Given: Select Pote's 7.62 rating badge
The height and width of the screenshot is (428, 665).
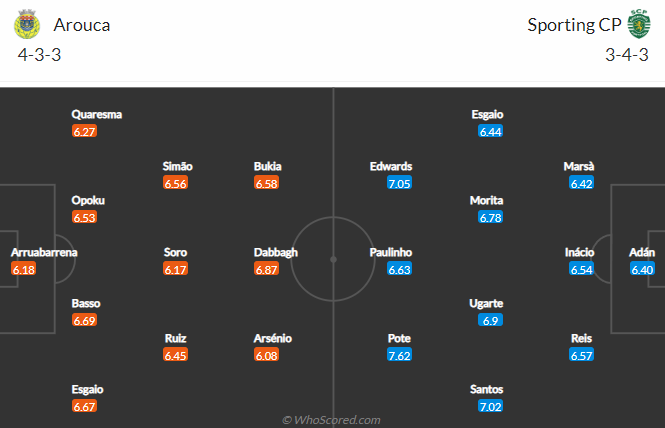Looking at the screenshot, I should (x=400, y=355).
